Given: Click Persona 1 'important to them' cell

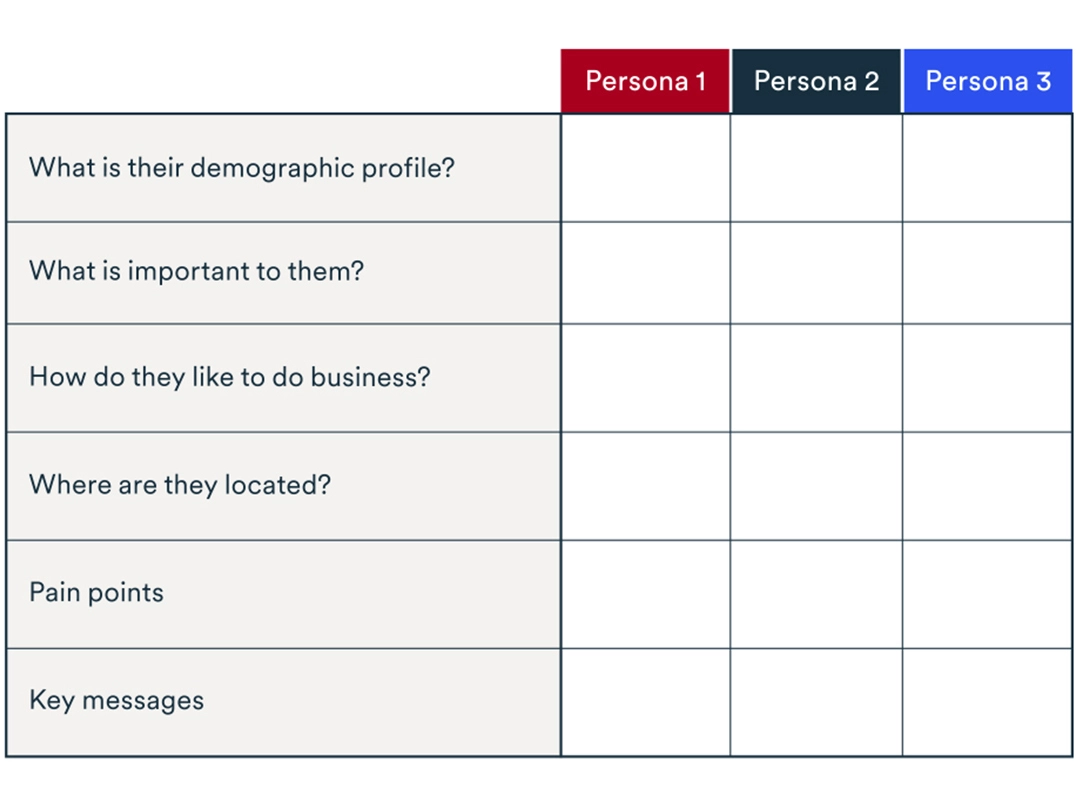Looking at the screenshot, I should [x=645, y=273].
